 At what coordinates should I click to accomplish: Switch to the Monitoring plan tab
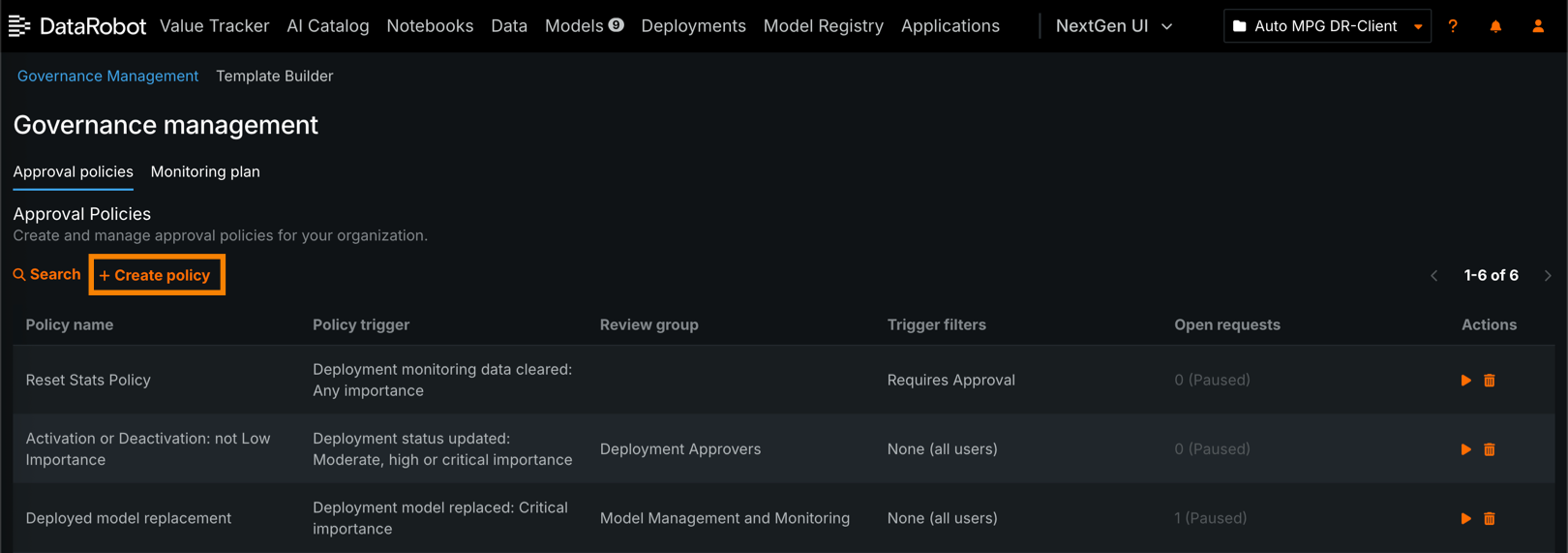[x=205, y=171]
